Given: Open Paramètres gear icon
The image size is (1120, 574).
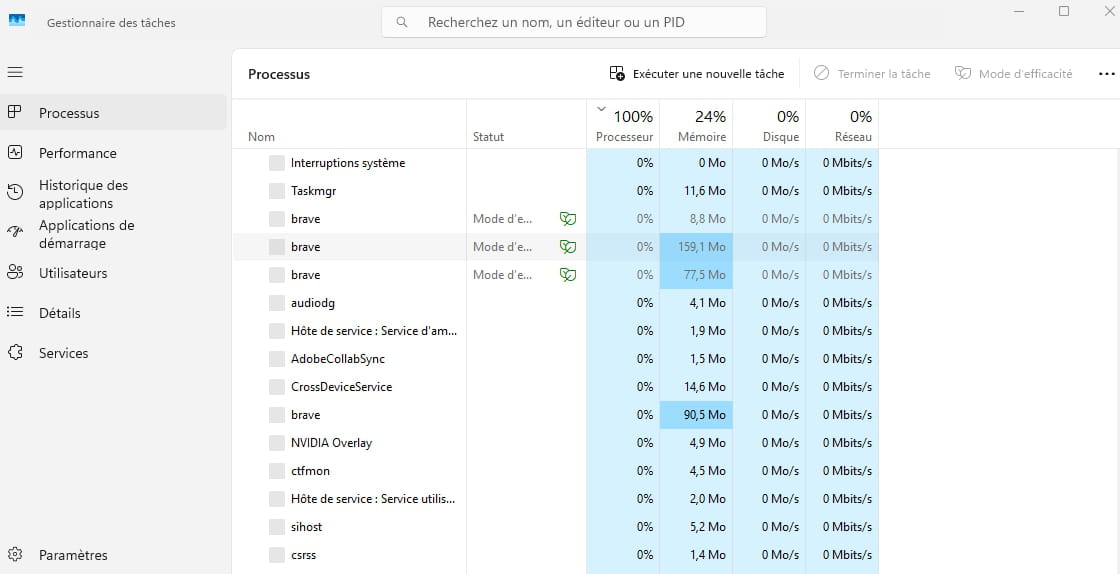Looking at the screenshot, I should pos(15,554).
